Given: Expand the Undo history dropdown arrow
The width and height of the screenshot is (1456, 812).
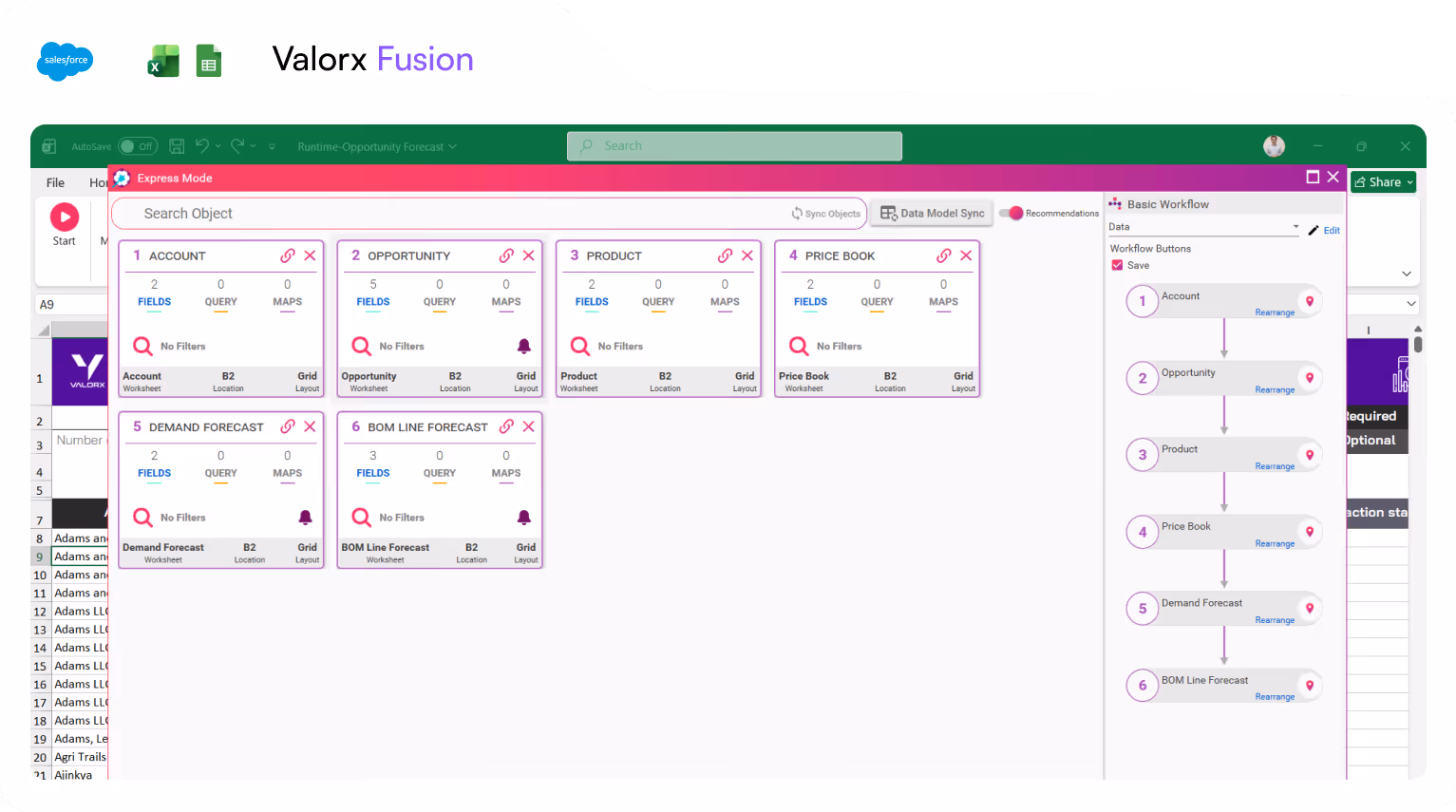Looking at the screenshot, I should (217, 146).
